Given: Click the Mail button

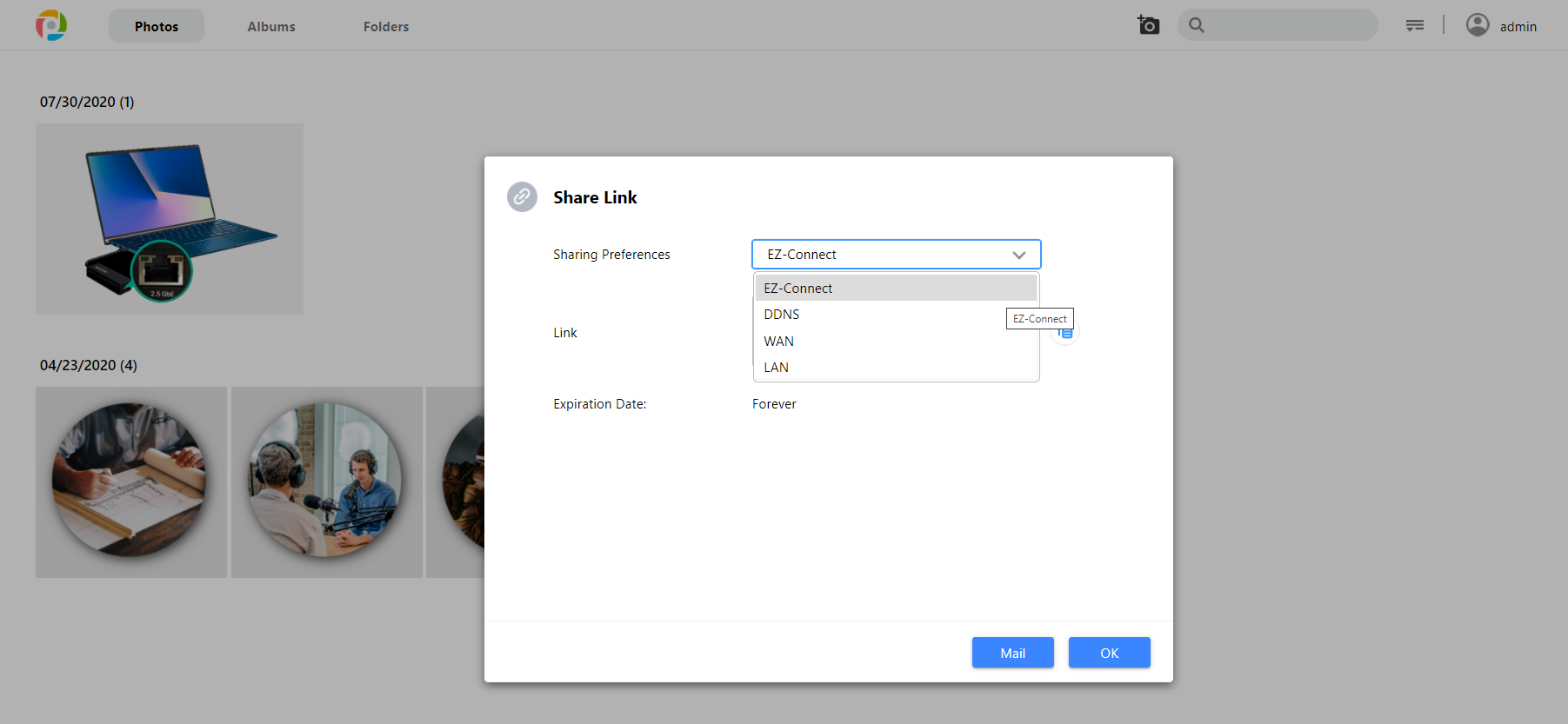Looking at the screenshot, I should coord(1013,653).
